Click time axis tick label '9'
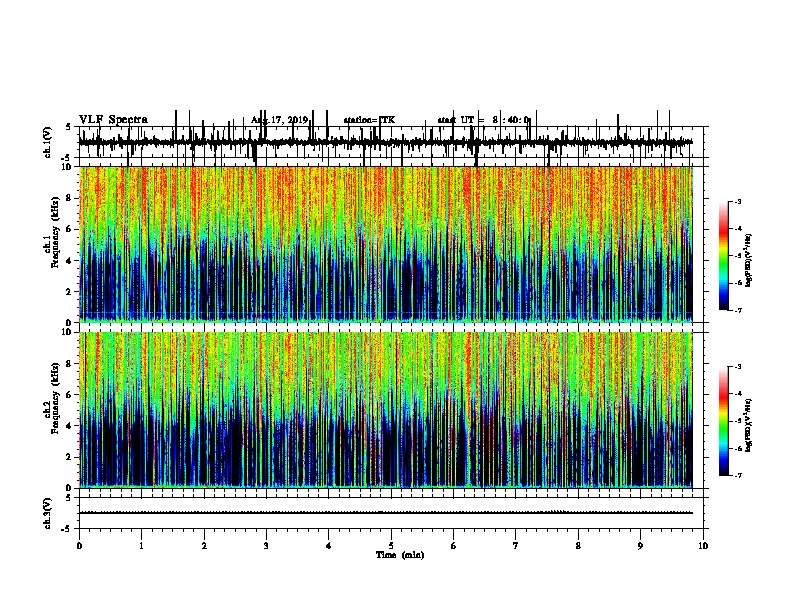The width and height of the screenshot is (792, 612). click(x=640, y=546)
